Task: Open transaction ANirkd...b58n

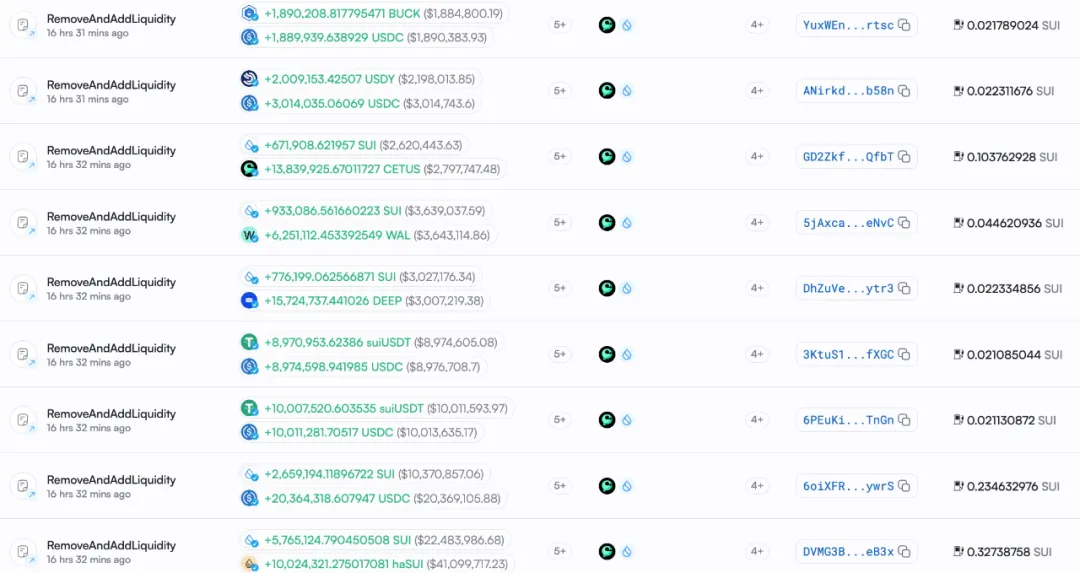Action: click(x=847, y=91)
